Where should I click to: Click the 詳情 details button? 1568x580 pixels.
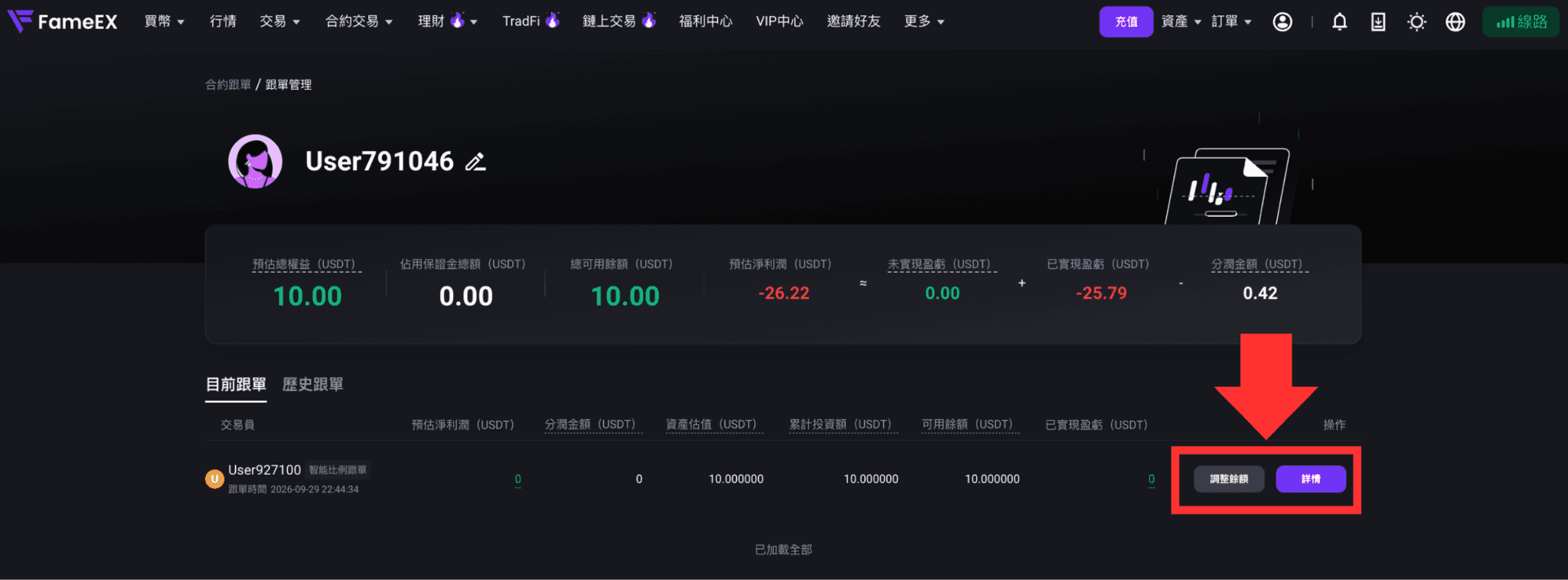tap(1311, 479)
